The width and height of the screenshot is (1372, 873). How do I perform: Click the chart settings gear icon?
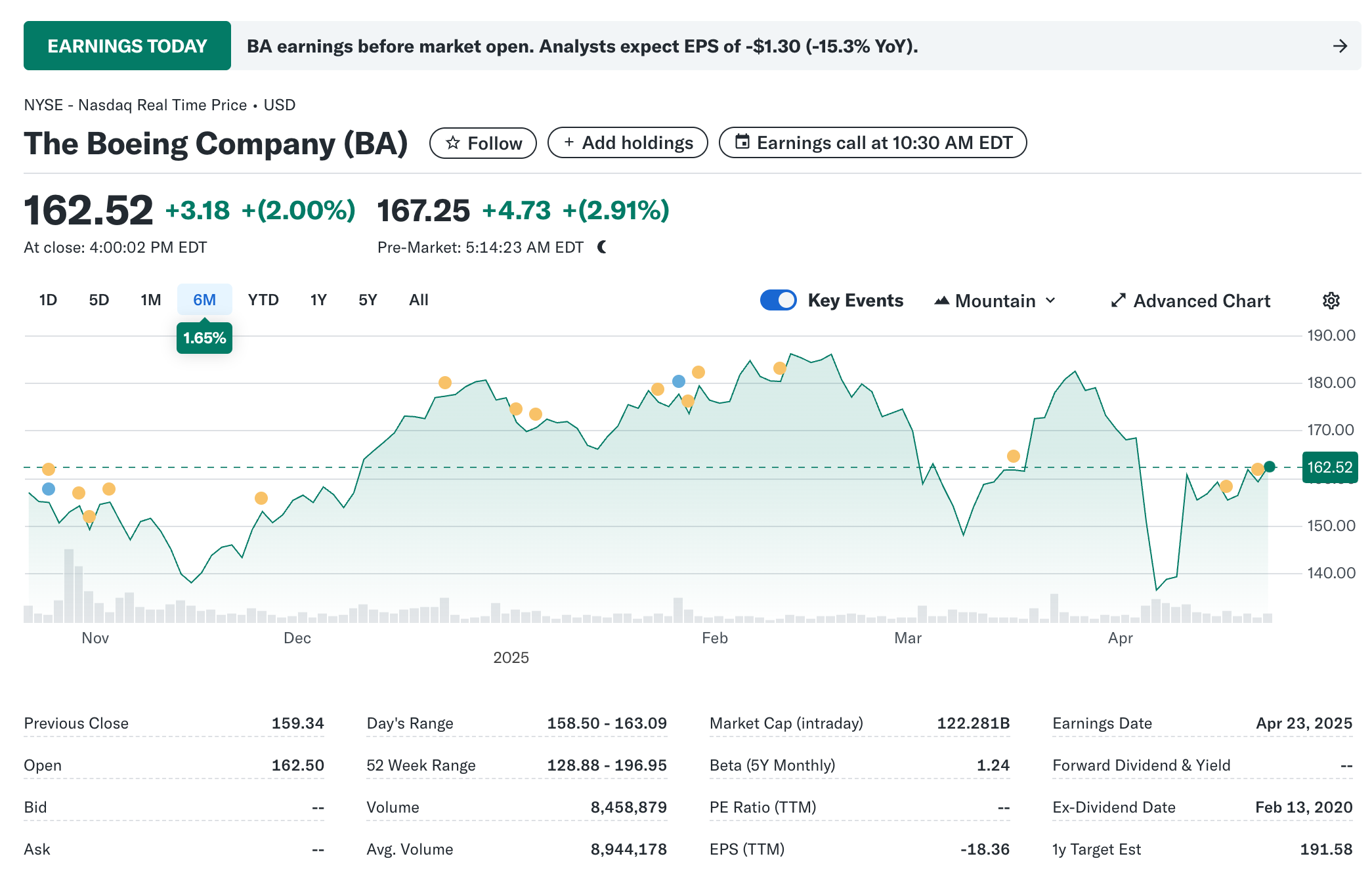point(1331,301)
